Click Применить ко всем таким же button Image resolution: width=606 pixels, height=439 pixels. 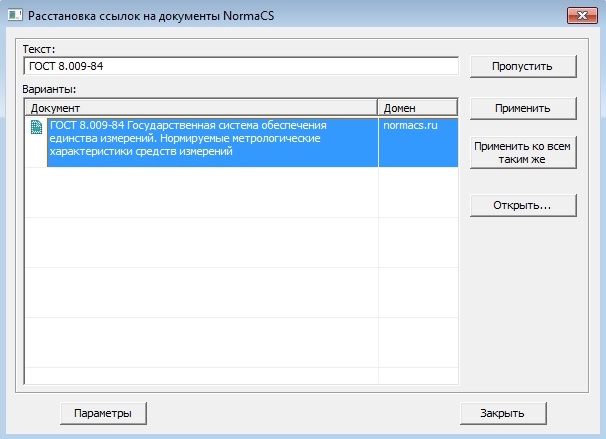[x=523, y=152]
